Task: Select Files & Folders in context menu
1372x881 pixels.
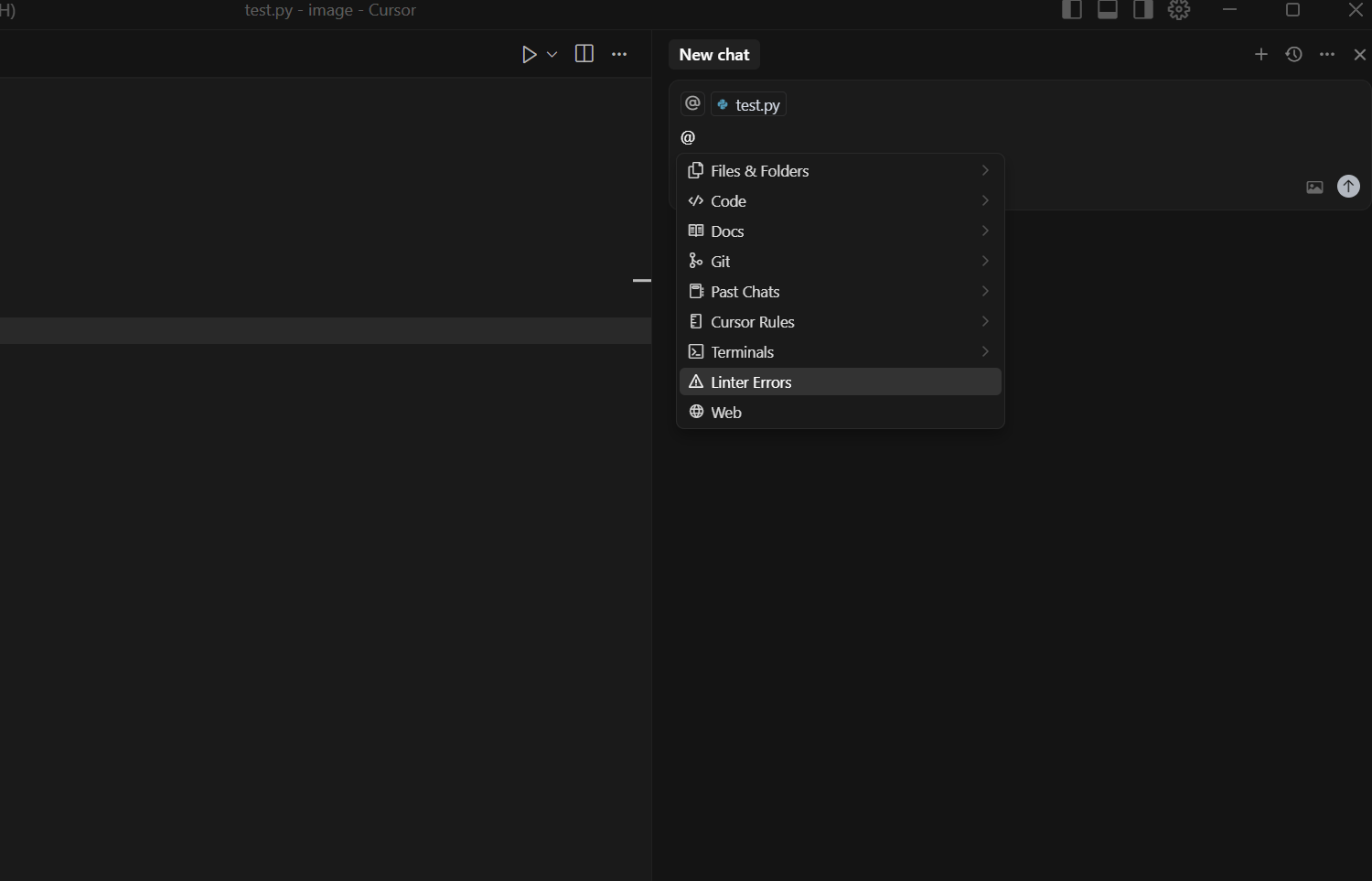Action: pos(840,171)
